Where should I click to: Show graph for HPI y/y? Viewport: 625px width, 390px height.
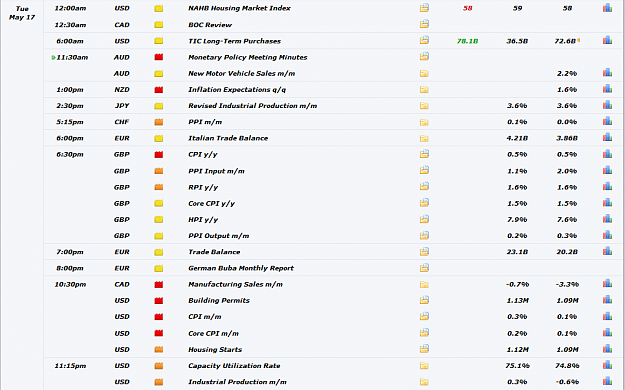coord(607,219)
